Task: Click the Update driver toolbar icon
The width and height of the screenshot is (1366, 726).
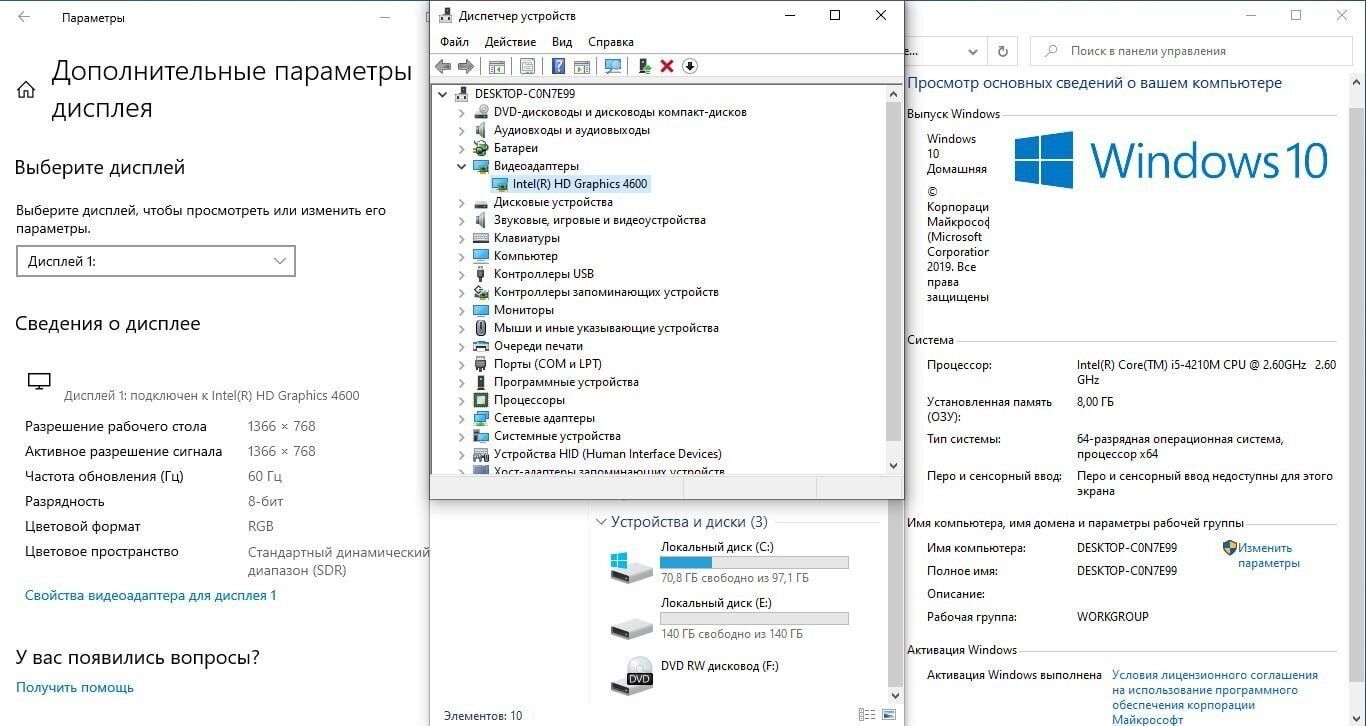Action: [x=644, y=67]
